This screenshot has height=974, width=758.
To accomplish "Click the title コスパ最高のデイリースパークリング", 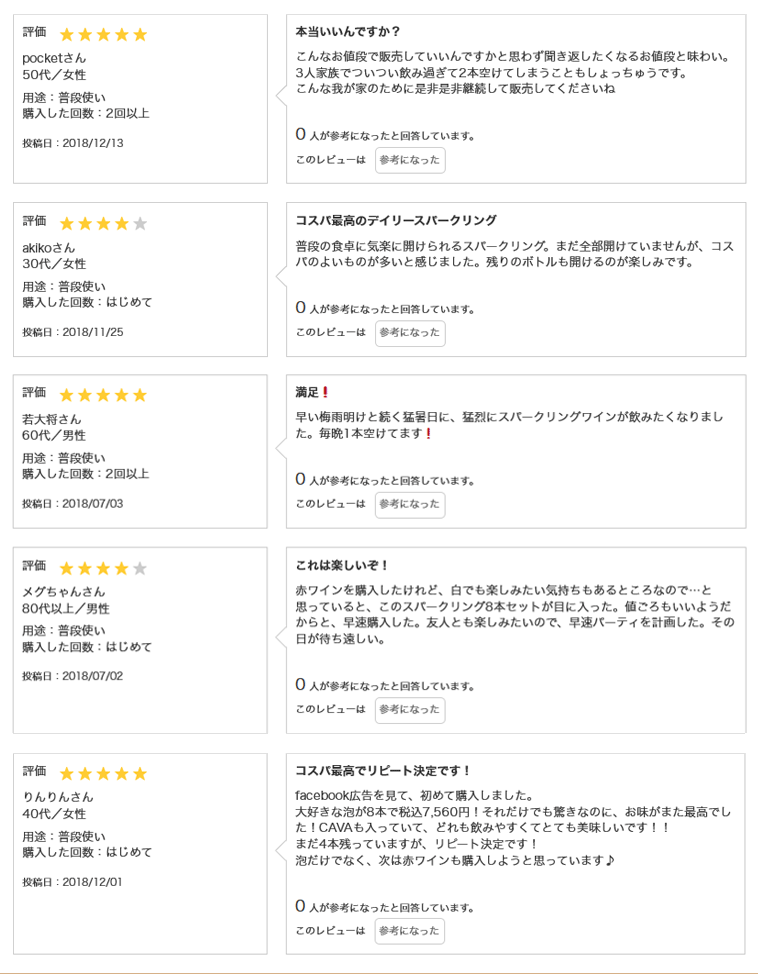I will 396,220.
